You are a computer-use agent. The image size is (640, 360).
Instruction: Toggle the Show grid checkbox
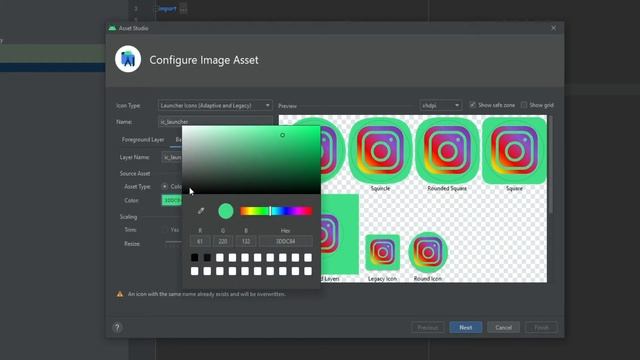tap(524, 105)
